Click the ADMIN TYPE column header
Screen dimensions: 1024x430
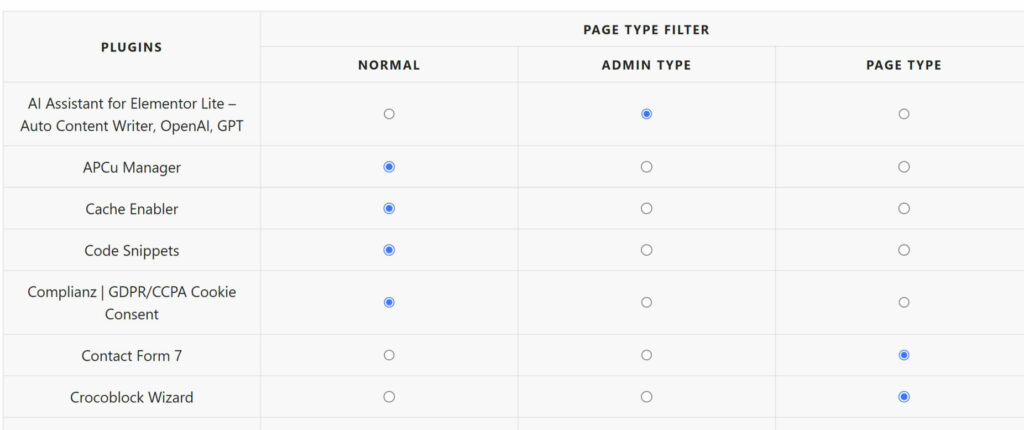(647, 65)
